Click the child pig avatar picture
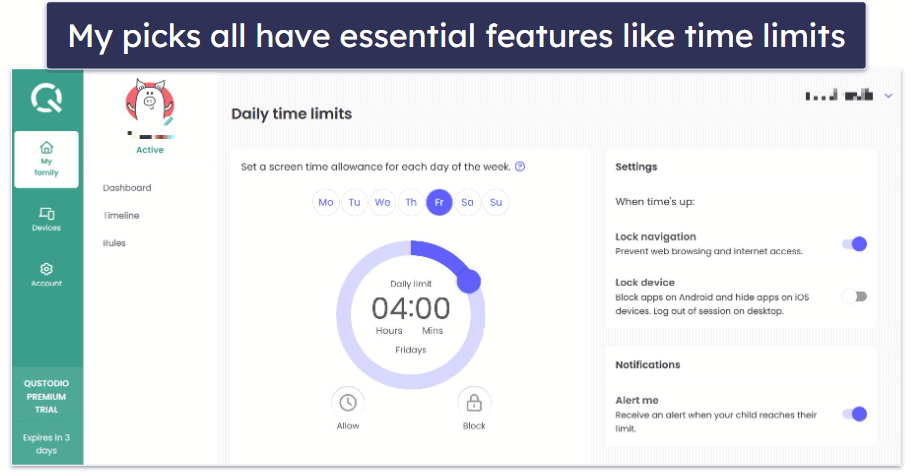The width and height of the screenshot is (910, 472). tap(150, 103)
